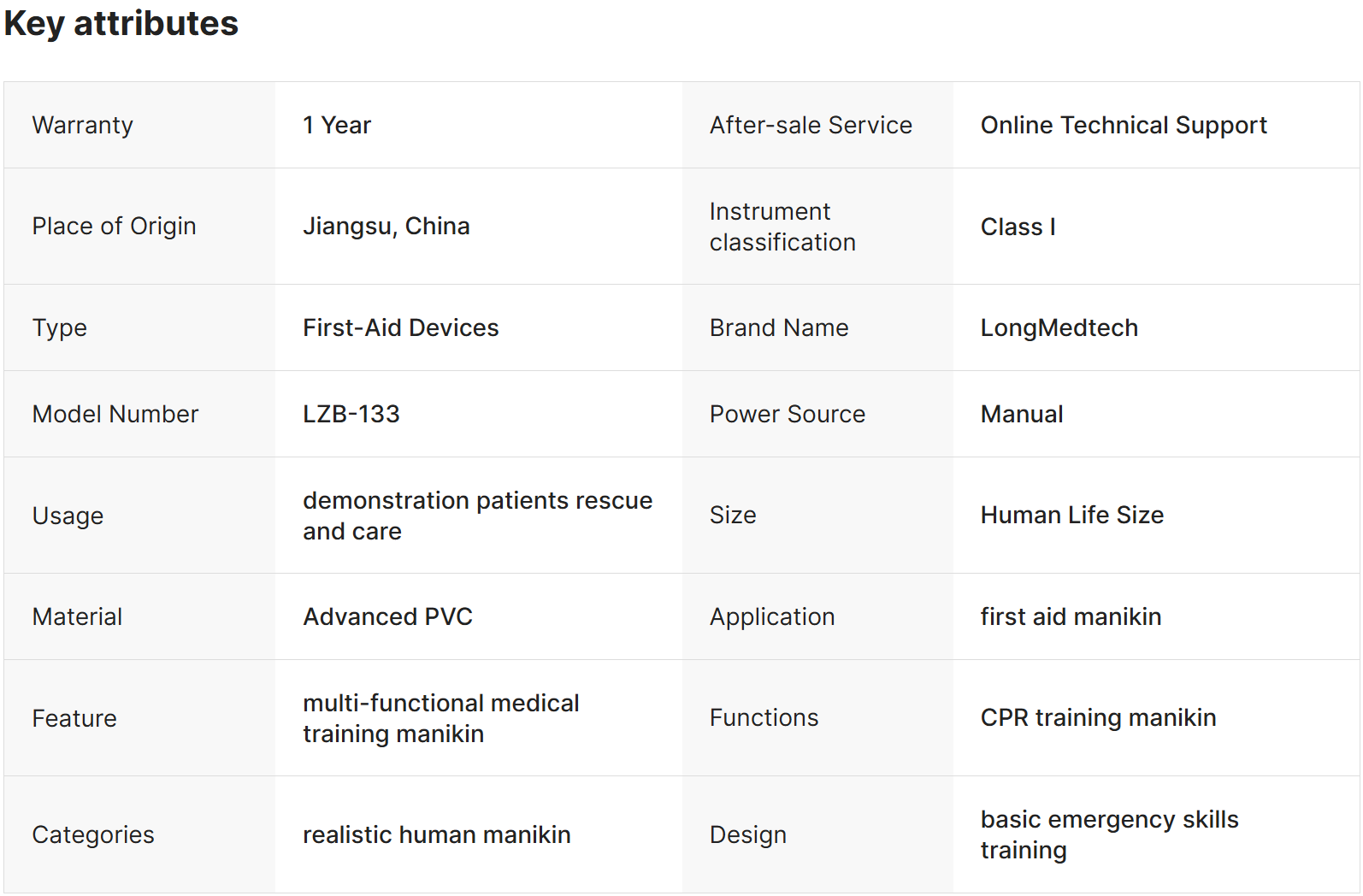
Task: Select the Class I value
Action: pos(1018,227)
